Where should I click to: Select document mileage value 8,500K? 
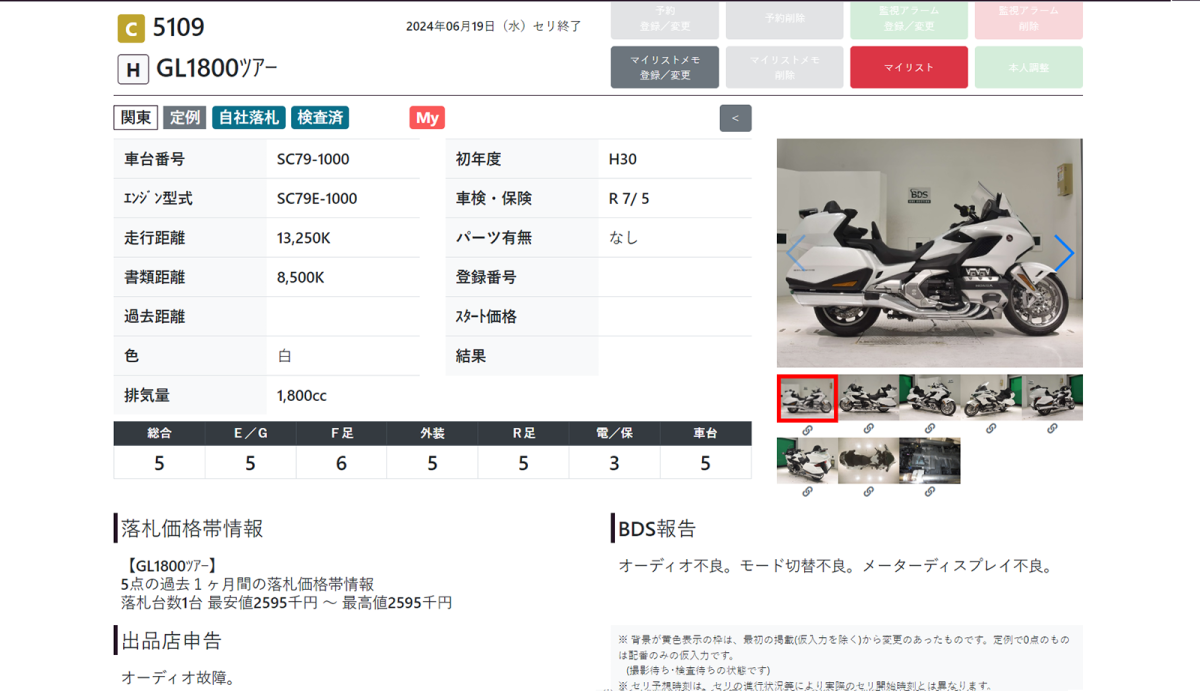click(301, 277)
